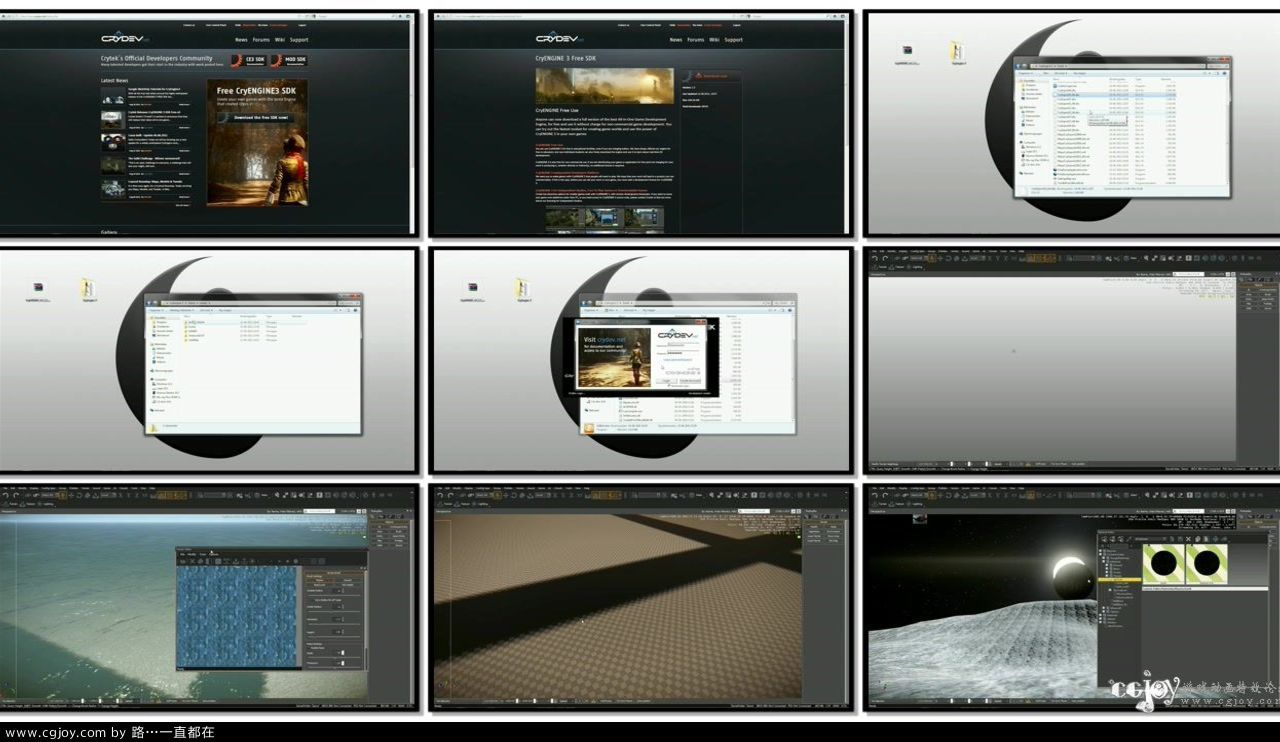
Task: Click the username field in CryDev login dialog
Action: click(x=681, y=344)
